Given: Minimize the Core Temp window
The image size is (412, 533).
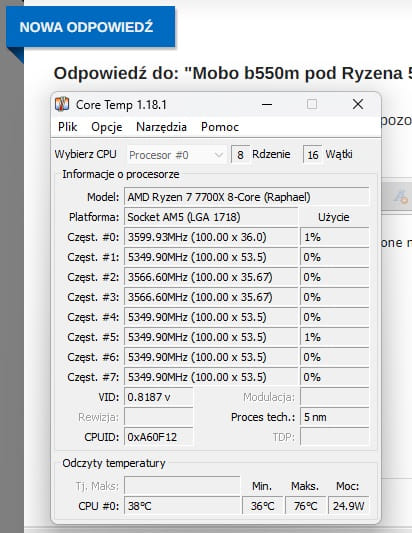Looking at the screenshot, I should point(267,104).
